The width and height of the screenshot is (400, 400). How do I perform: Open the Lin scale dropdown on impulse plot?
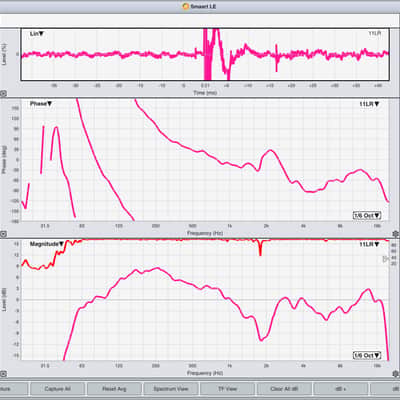click(37, 34)
